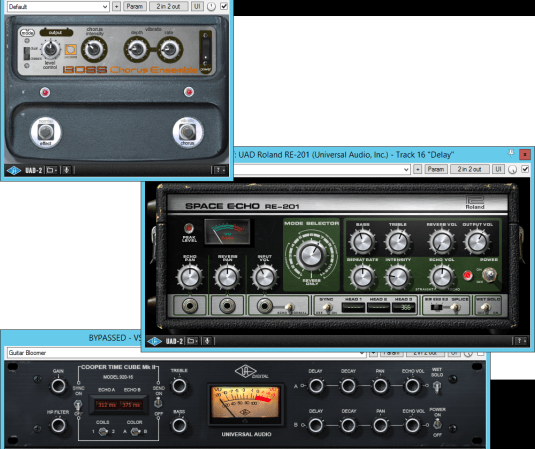The image size is (535, 449).
Task: Toggle the Cooper Time Cube Wet Solo switch
Action: [x=437, y=387]
